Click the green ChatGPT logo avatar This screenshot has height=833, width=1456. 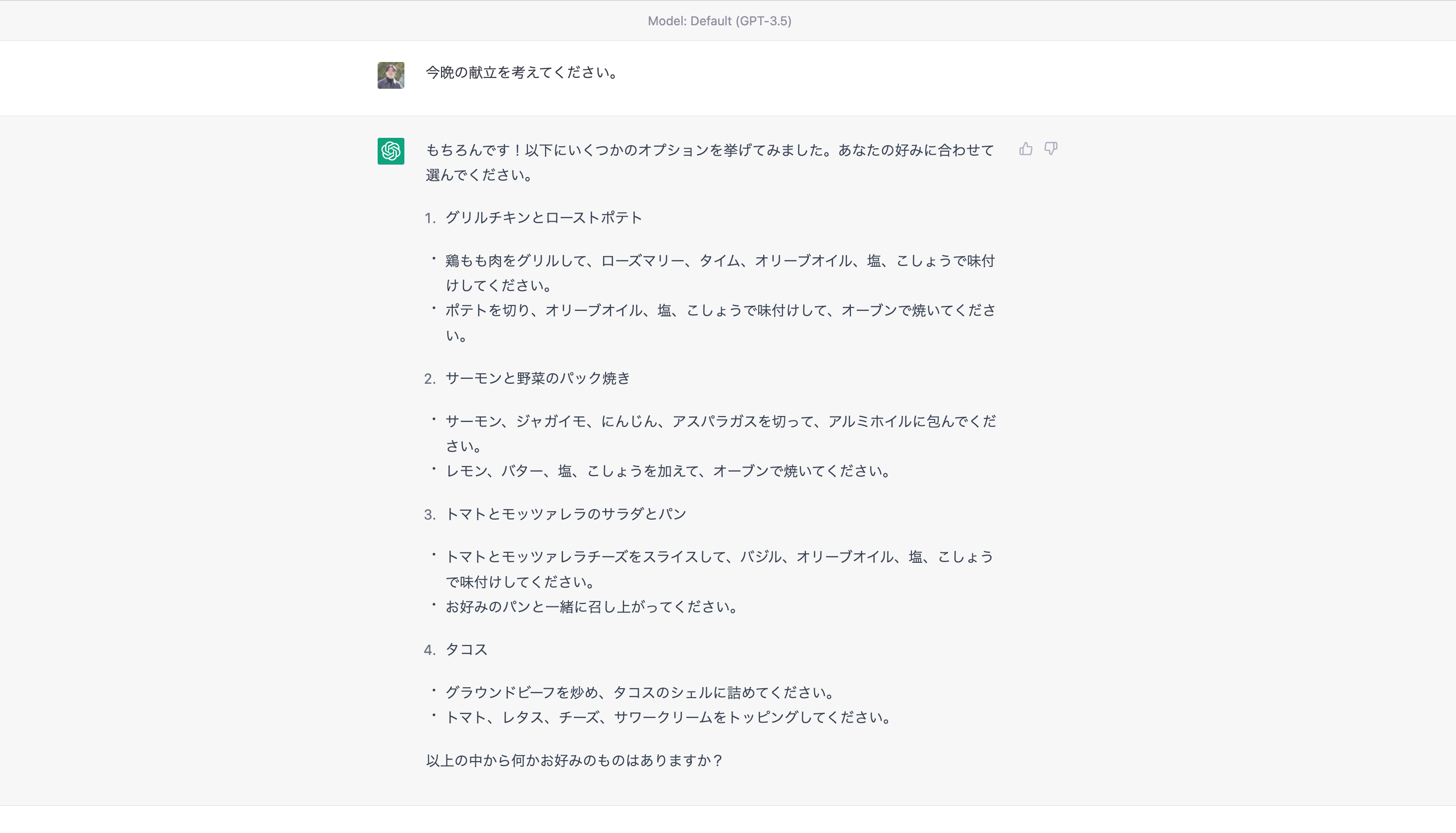coord(391,151)
